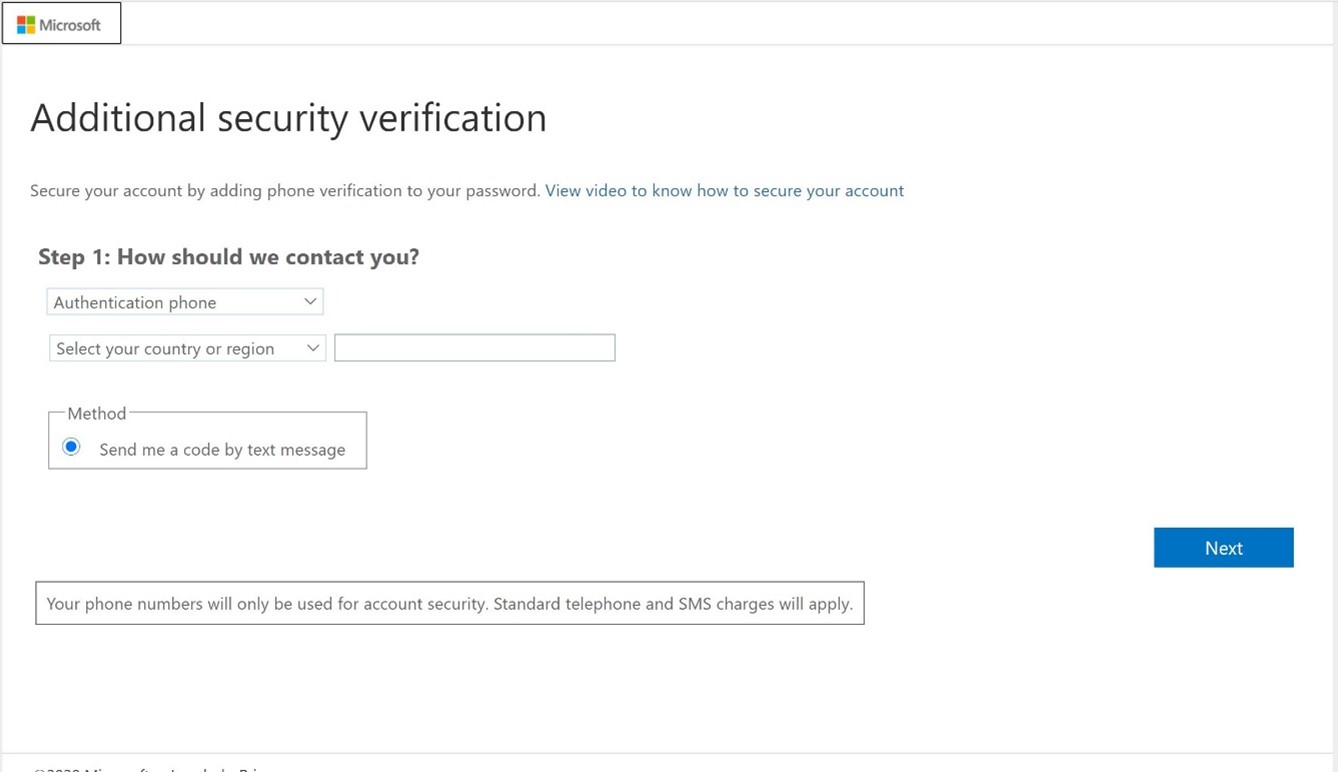Click the chevron on the country or region selector
1338x772 pixels.
point(313,348)
